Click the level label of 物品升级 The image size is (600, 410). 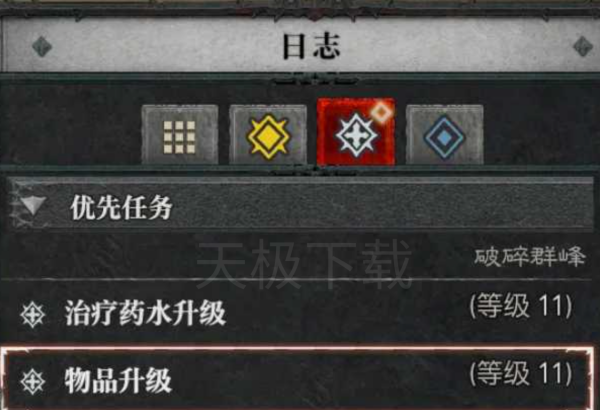521,373
